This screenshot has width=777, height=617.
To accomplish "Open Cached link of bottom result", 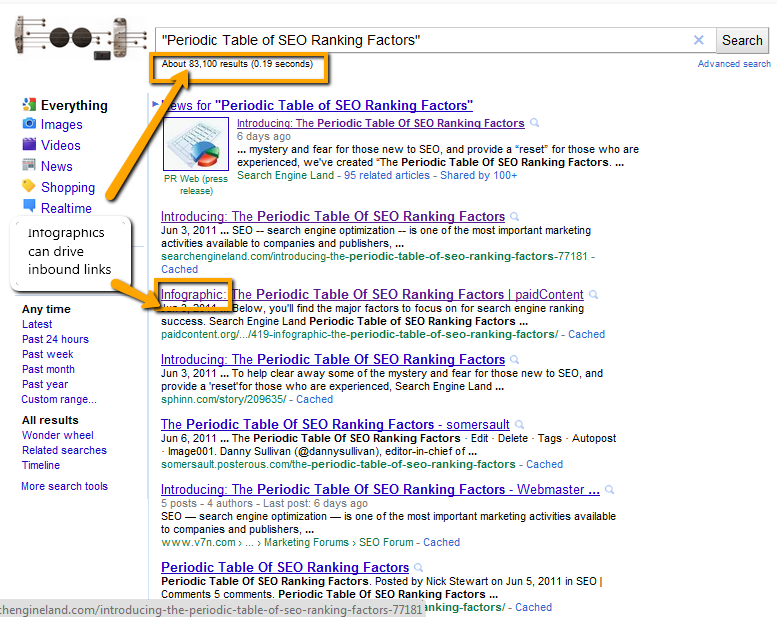I will coord(533,607).
